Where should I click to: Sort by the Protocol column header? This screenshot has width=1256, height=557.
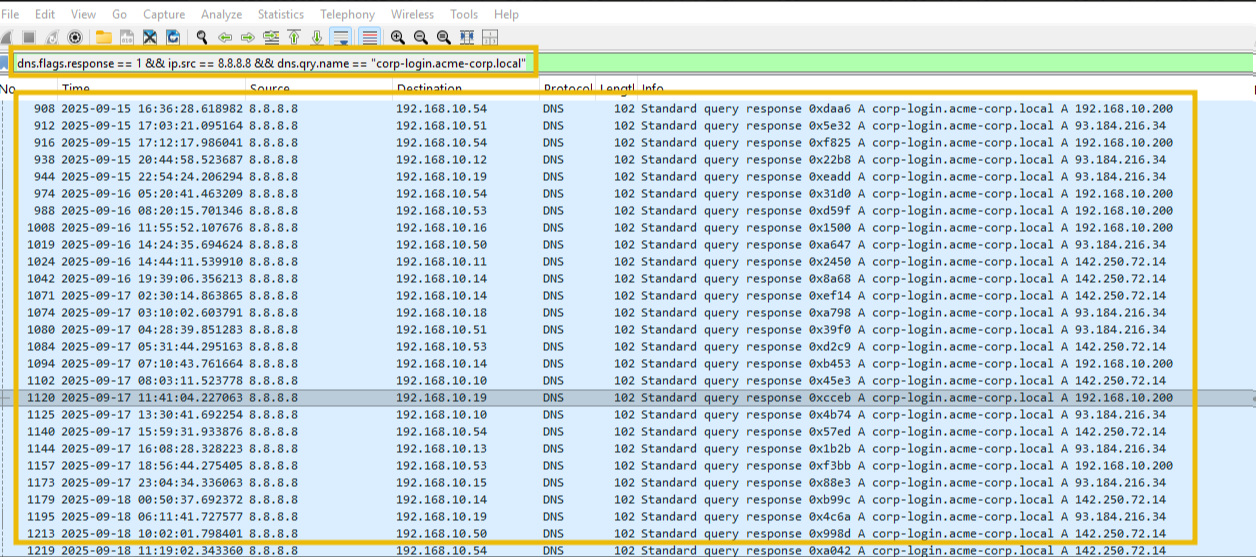[567, 89]
